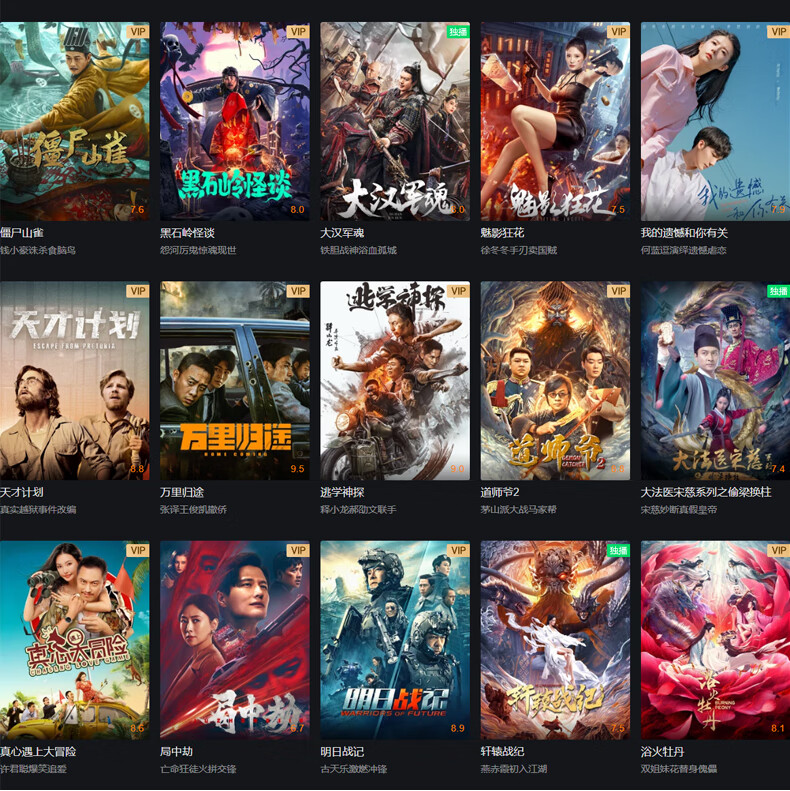Screen dimensions: 790x791
Task: Open the 浴火牡丹 title link
Action: coord(662,752)
